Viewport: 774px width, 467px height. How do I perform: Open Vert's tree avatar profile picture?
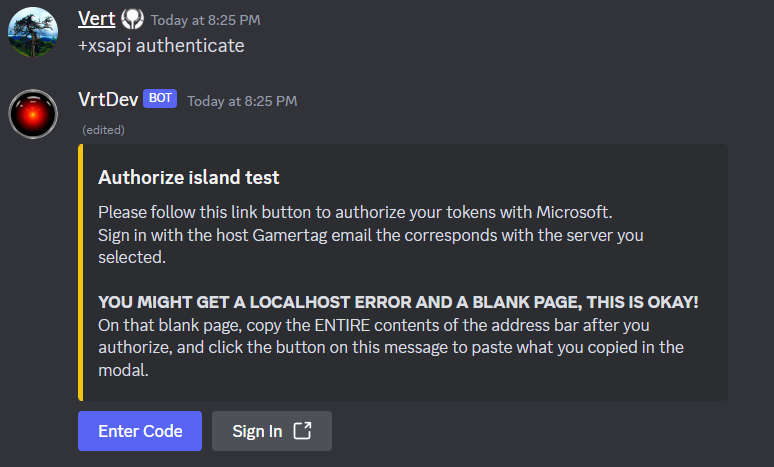33,33
